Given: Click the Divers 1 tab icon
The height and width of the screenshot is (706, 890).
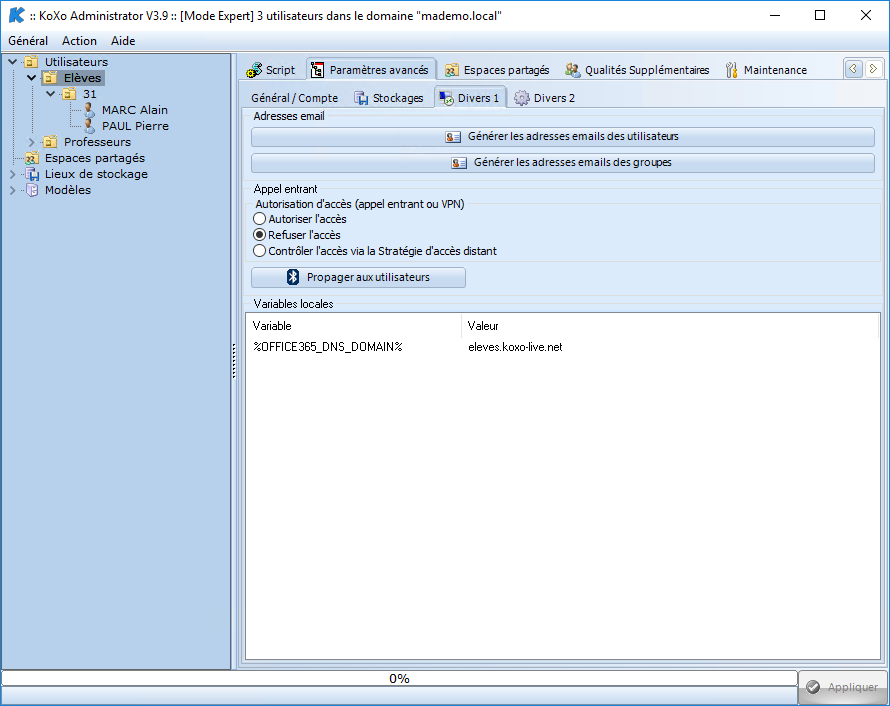Looking at the screenshot, I should pyautogui.click(x=447, y=98).
